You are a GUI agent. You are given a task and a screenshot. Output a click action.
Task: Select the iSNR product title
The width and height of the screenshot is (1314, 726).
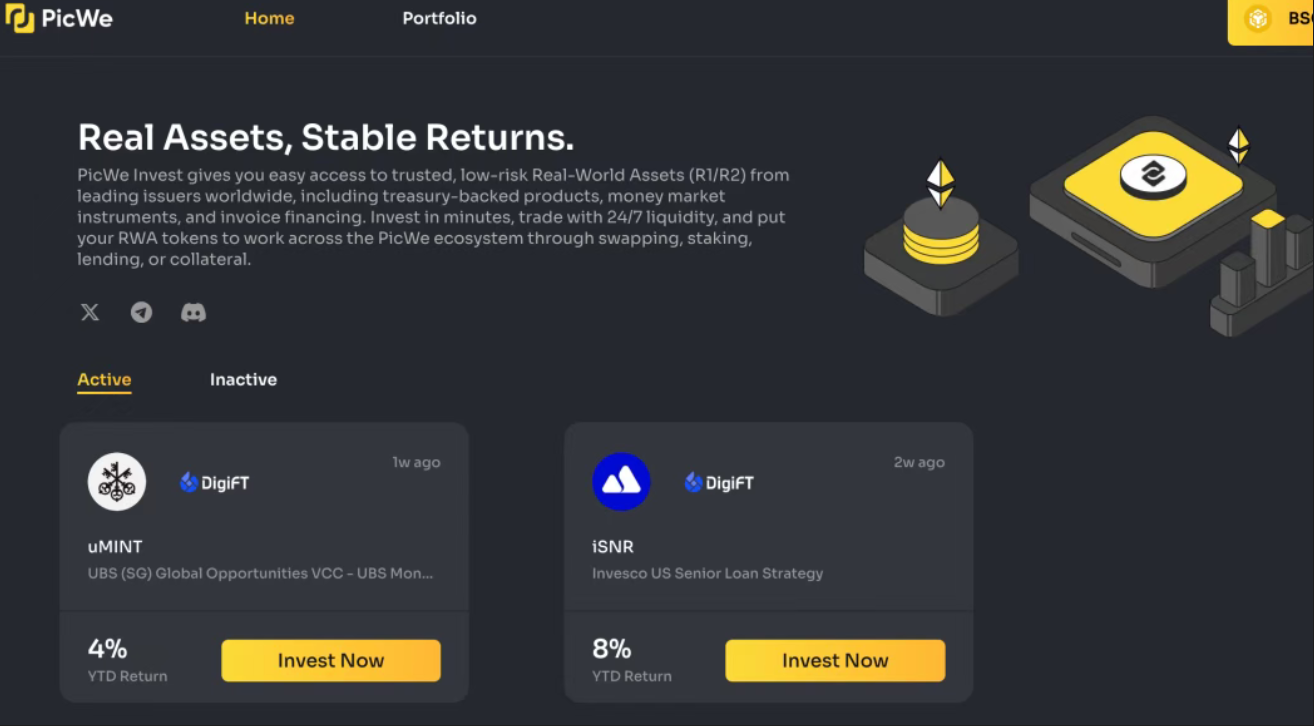click(x=613, y=547)
